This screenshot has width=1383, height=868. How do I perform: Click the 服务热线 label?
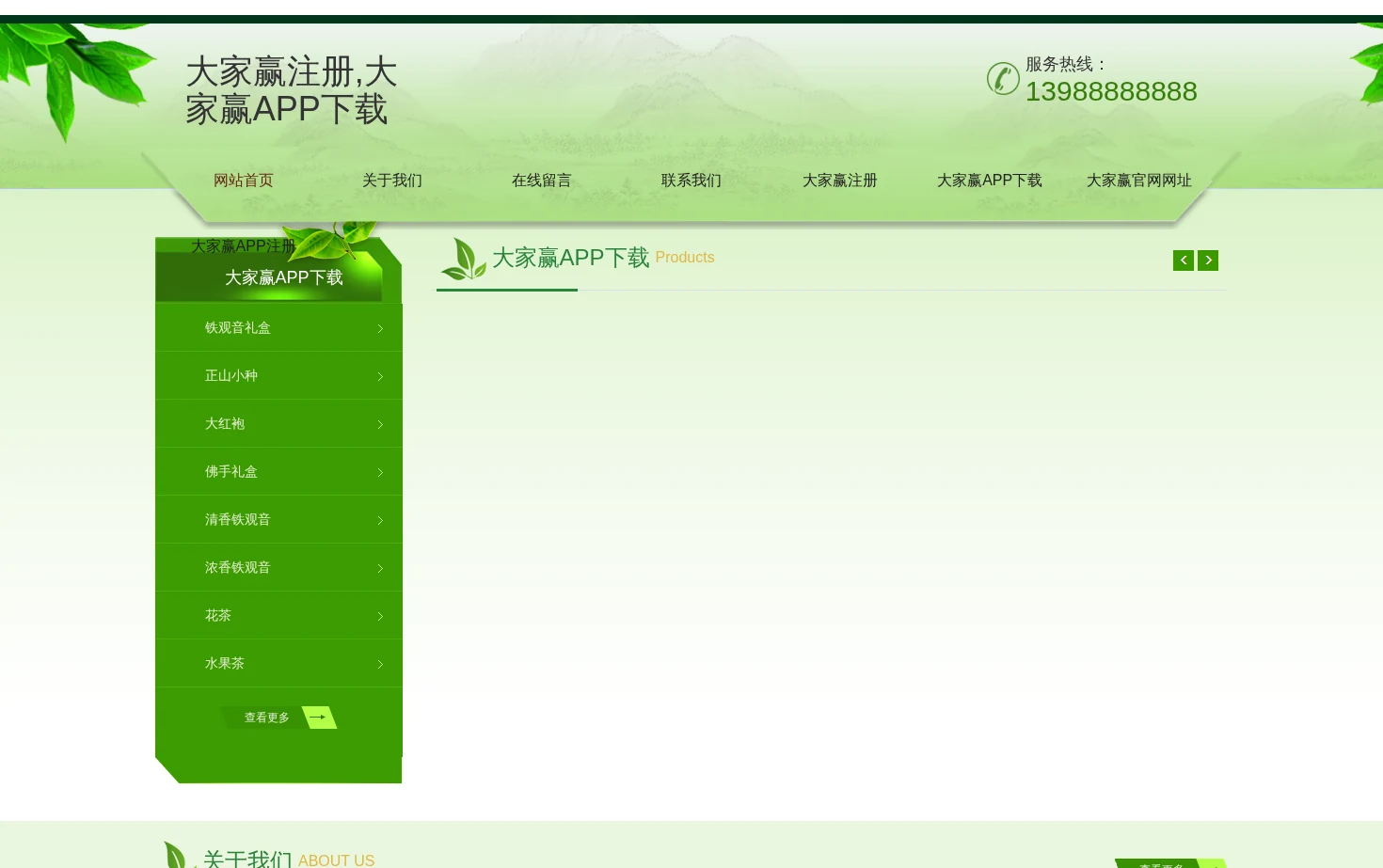coord(1066,64)
